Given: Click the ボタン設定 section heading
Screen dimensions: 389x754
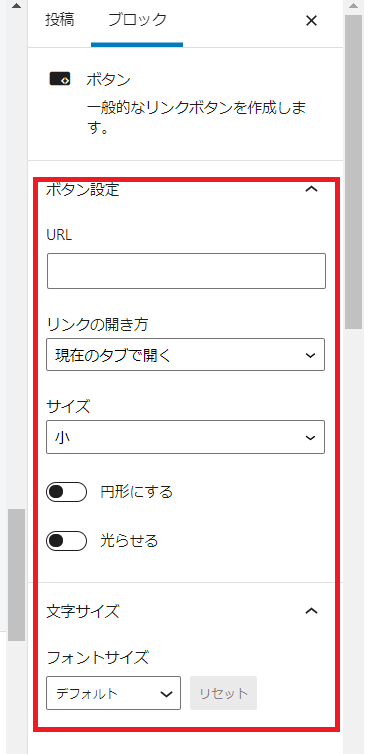Looking at the screenshot, I should [x=82, y=189].
